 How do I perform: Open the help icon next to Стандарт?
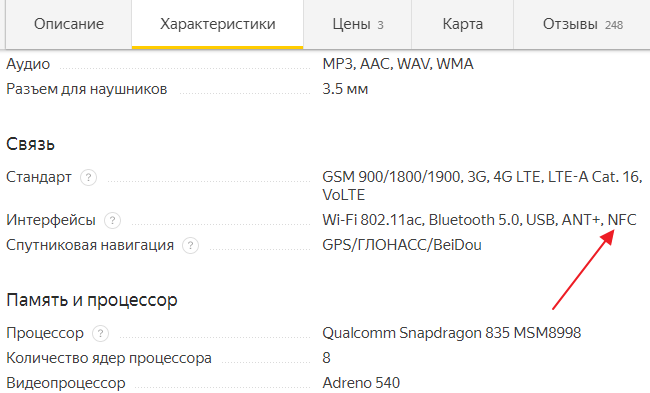88,178
